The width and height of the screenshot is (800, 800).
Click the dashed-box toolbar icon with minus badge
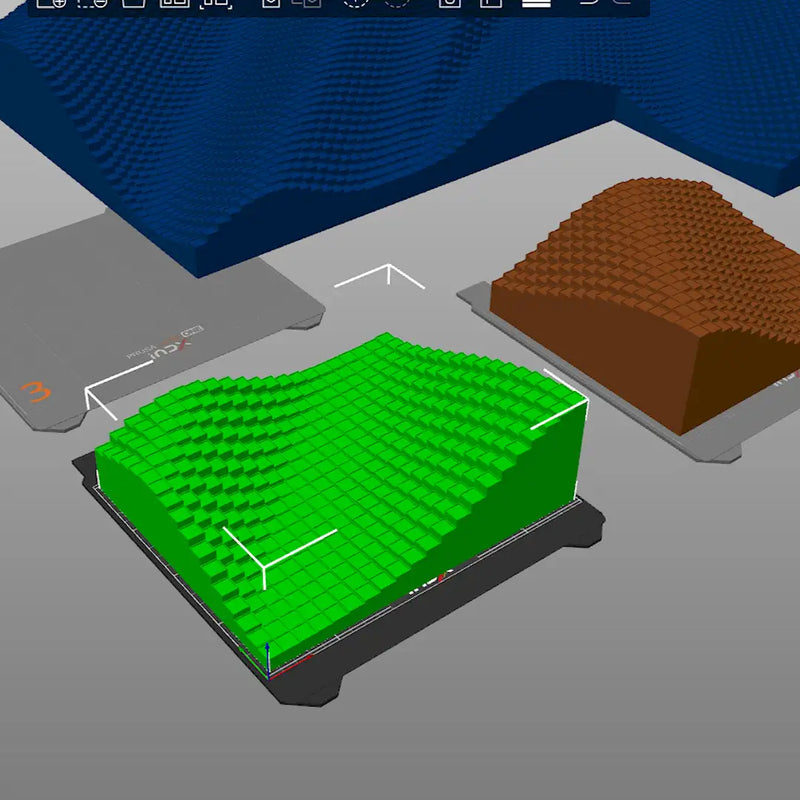point(93,3)
